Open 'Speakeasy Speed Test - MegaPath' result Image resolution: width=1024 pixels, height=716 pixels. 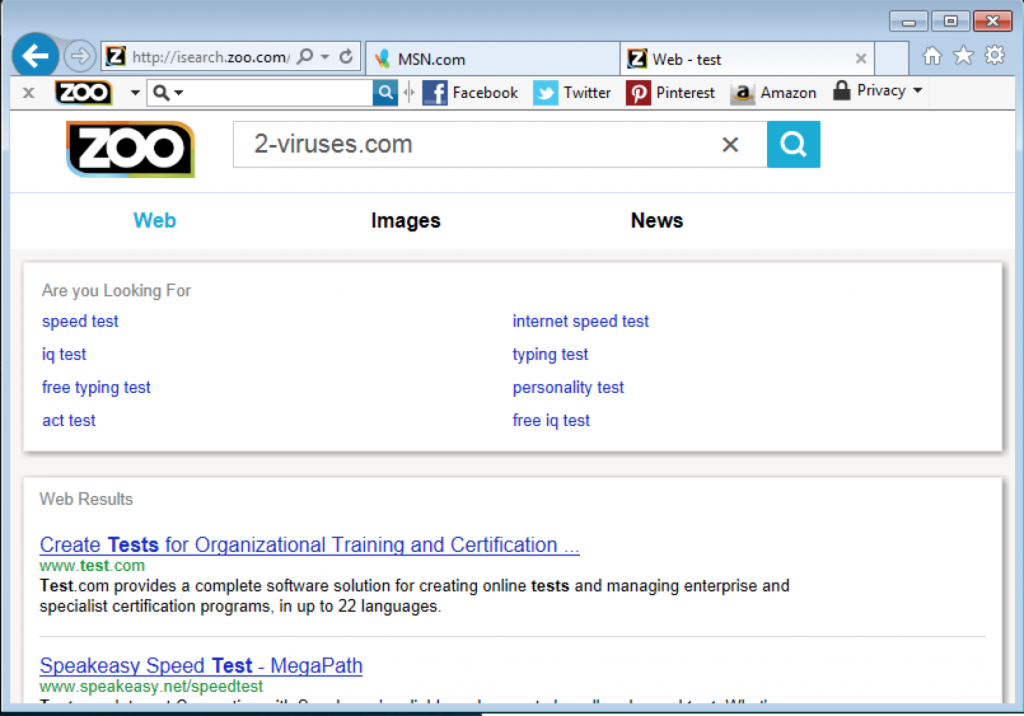point(201,666)
